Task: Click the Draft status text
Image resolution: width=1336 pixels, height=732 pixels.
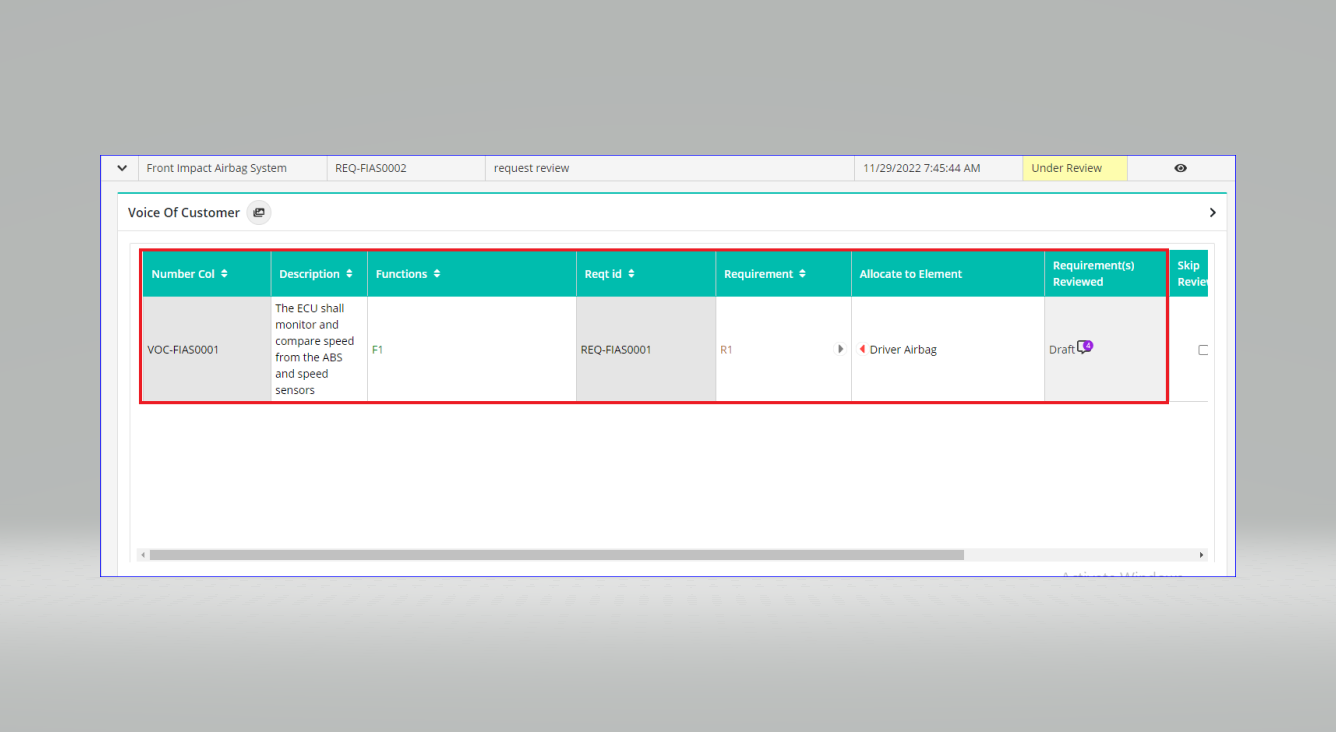Action: [x=1061, y=350]
